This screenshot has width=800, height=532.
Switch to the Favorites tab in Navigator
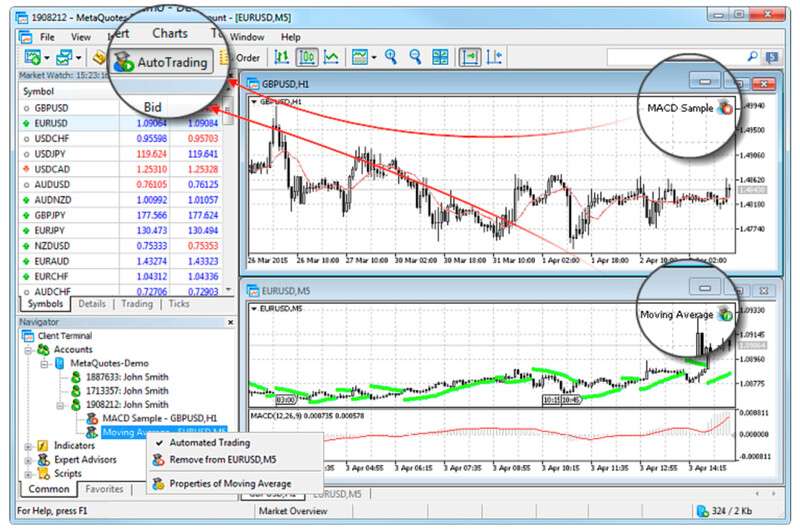[104, 489]
